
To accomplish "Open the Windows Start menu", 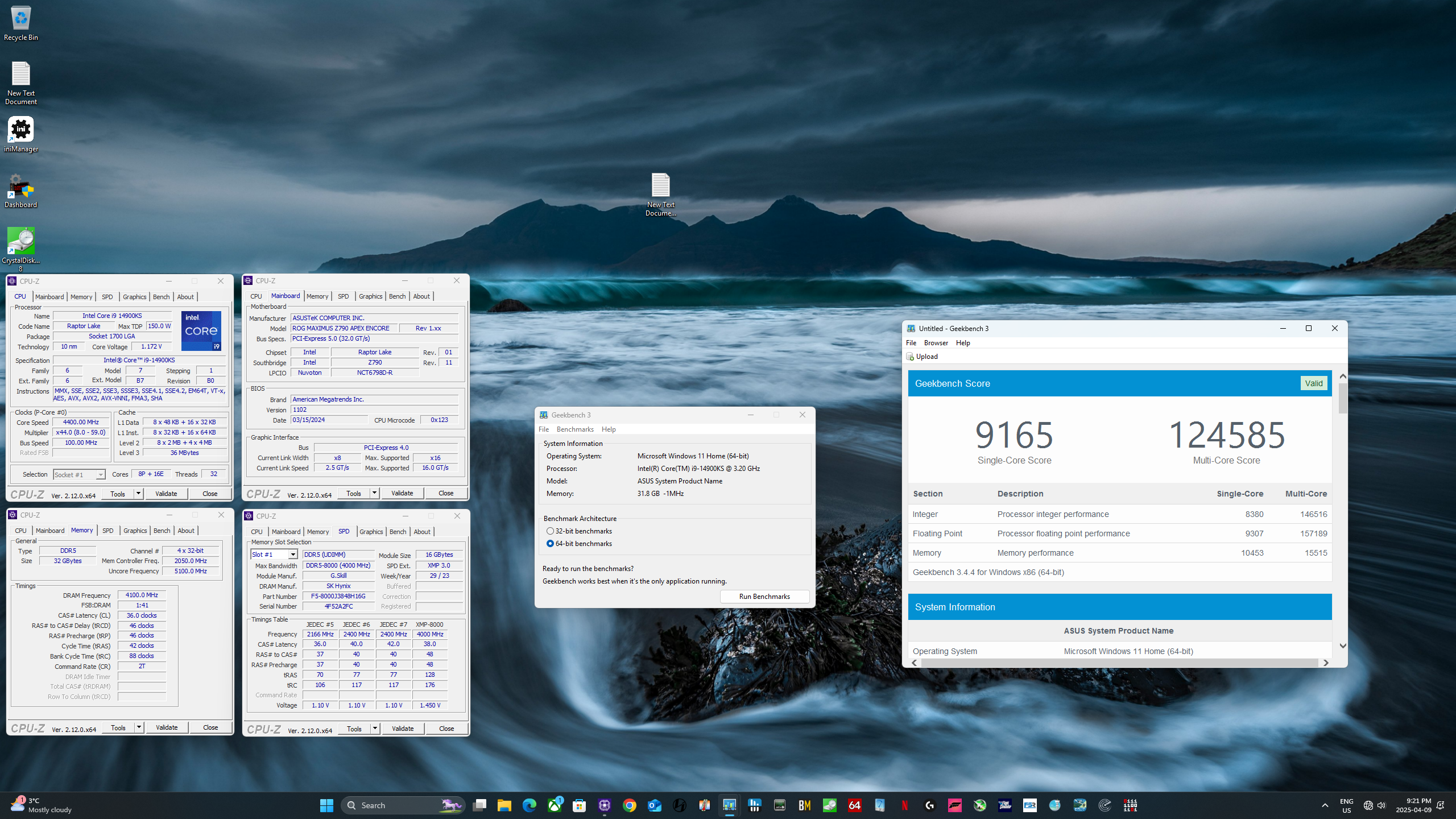I will 326,805.
